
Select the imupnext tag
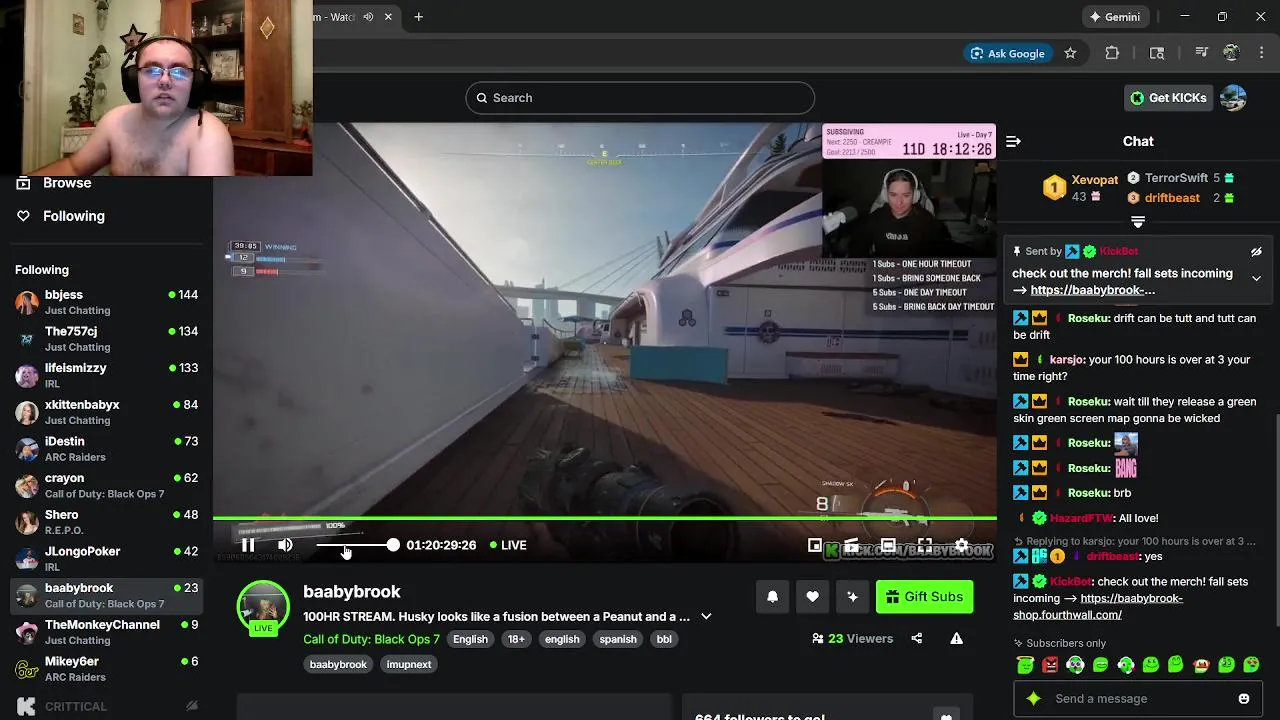point(409,664)
